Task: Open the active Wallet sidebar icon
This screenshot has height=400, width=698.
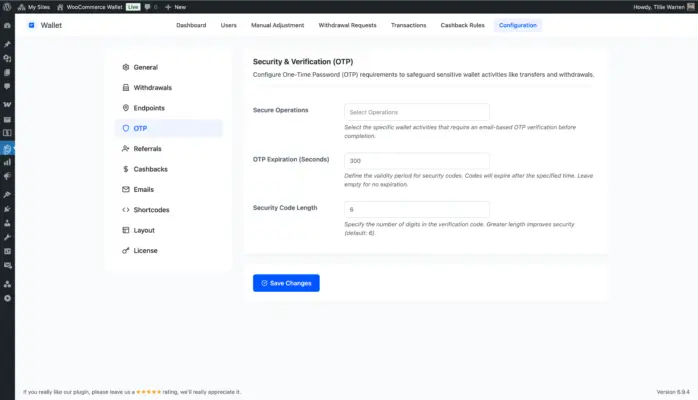Action: coord(7,149)
